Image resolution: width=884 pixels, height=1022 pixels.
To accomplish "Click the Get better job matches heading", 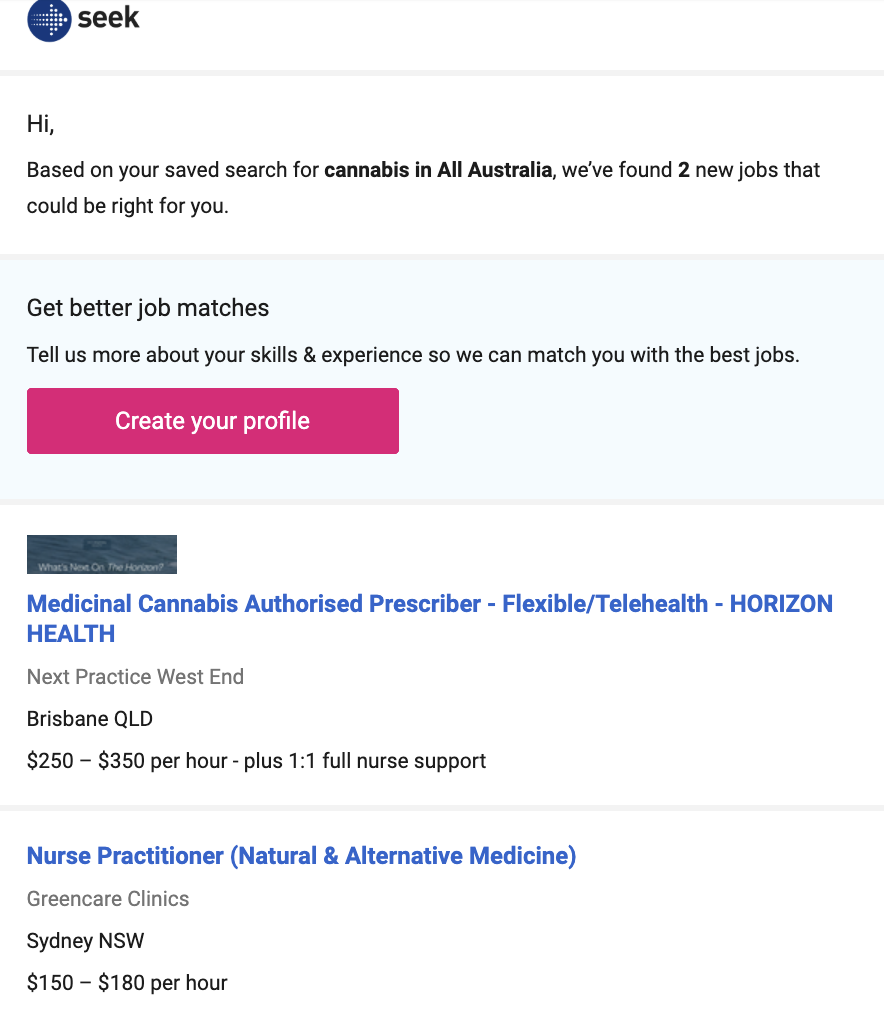I will (x=148, y=308).
